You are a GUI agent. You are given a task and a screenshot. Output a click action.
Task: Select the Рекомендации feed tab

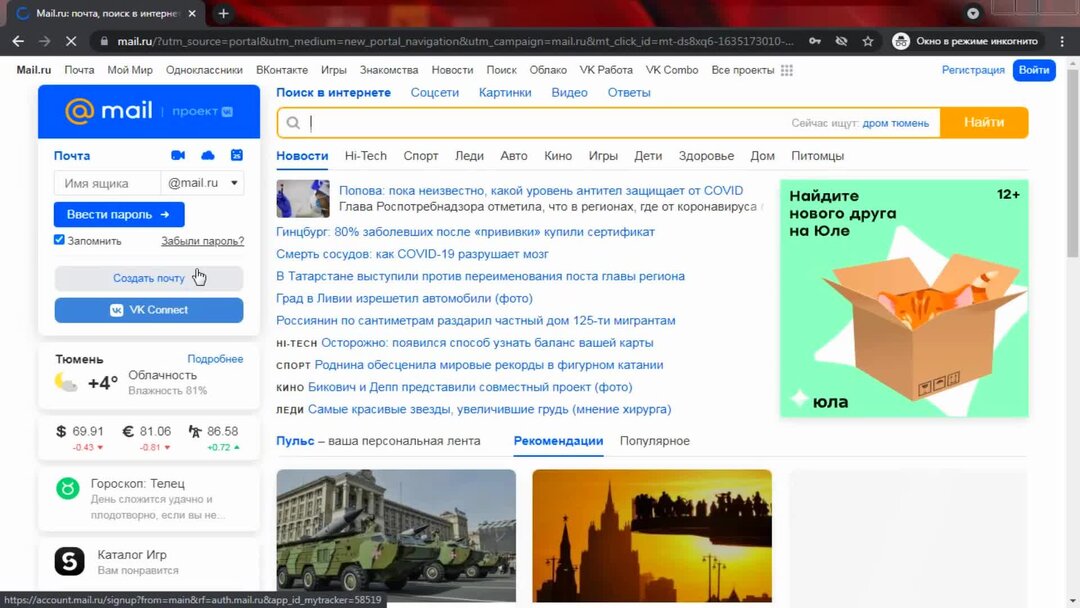pos(559,441)
